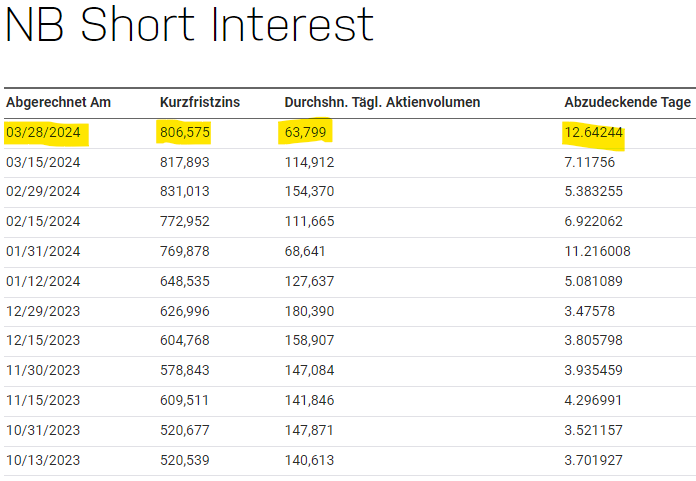
Task: Click the 02/15/2024 date cell
Action: [x=43, y=222]
